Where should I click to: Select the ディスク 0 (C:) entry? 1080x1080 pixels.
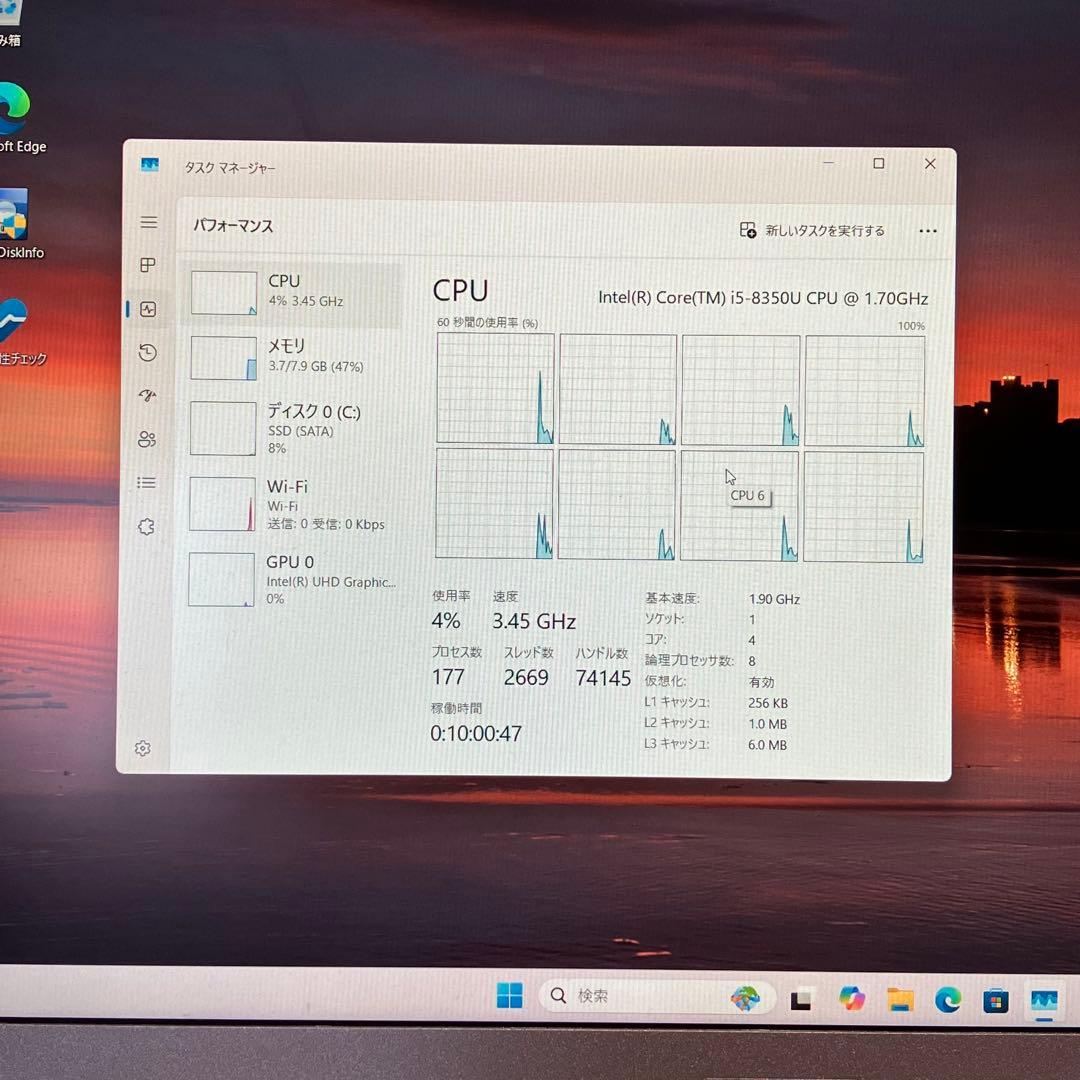(x=292, y=429)
